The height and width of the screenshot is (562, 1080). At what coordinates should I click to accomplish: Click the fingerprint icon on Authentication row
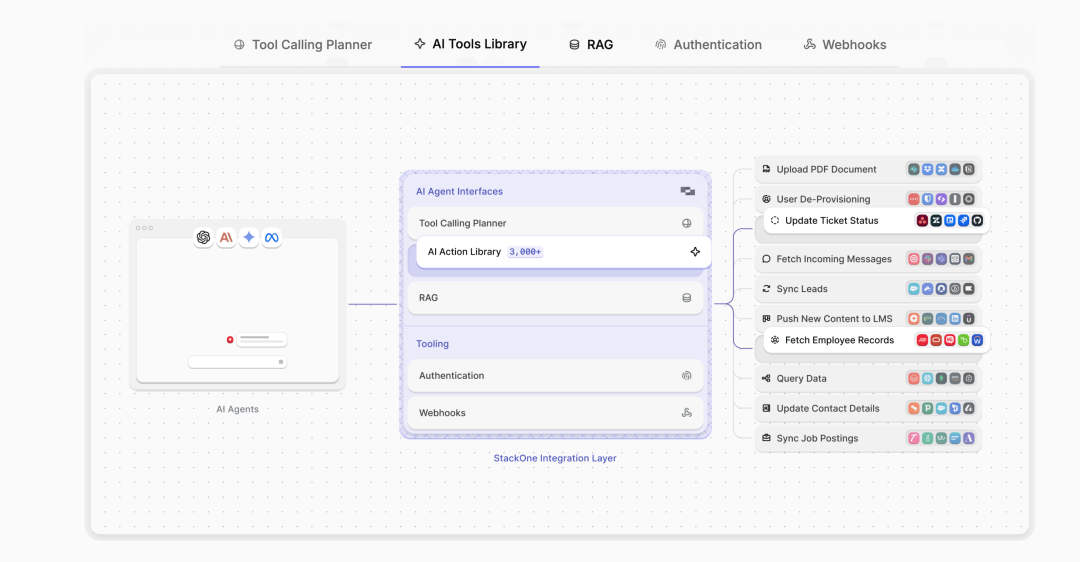click(x=687, y=375)
